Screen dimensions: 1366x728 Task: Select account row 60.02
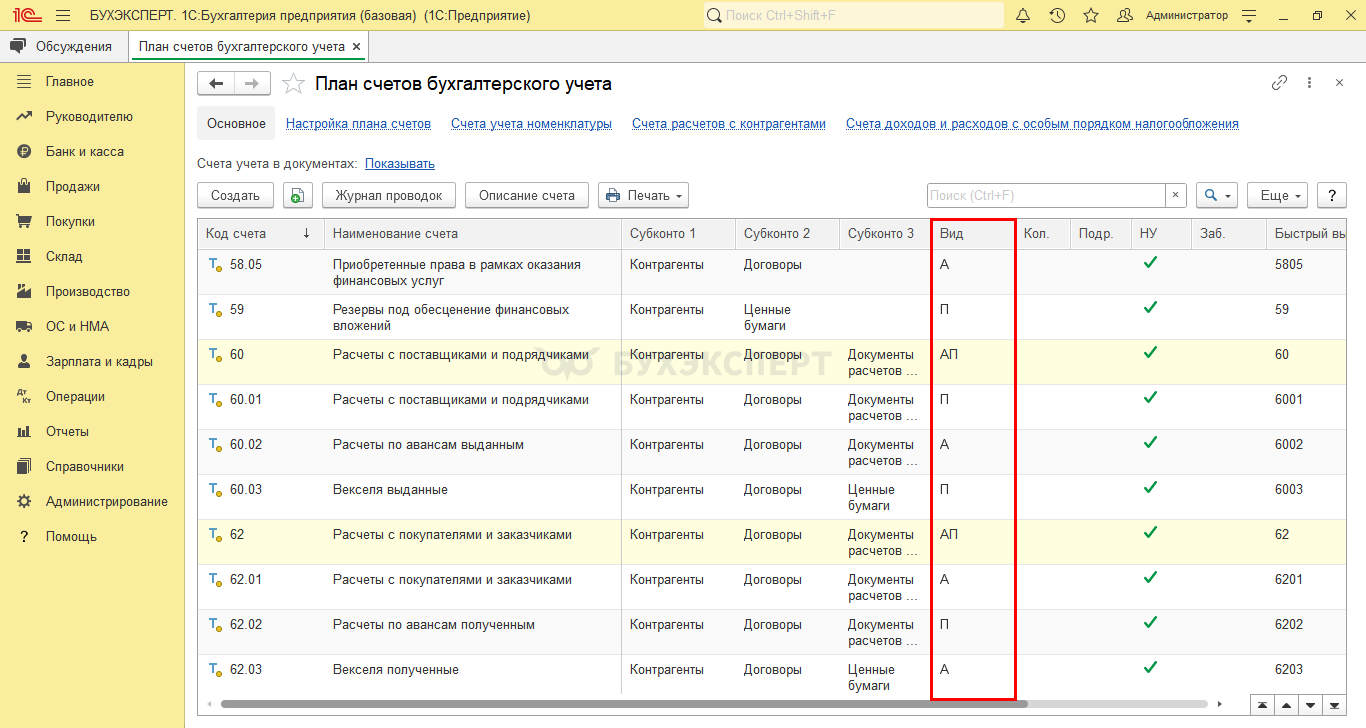coord(772,452)
